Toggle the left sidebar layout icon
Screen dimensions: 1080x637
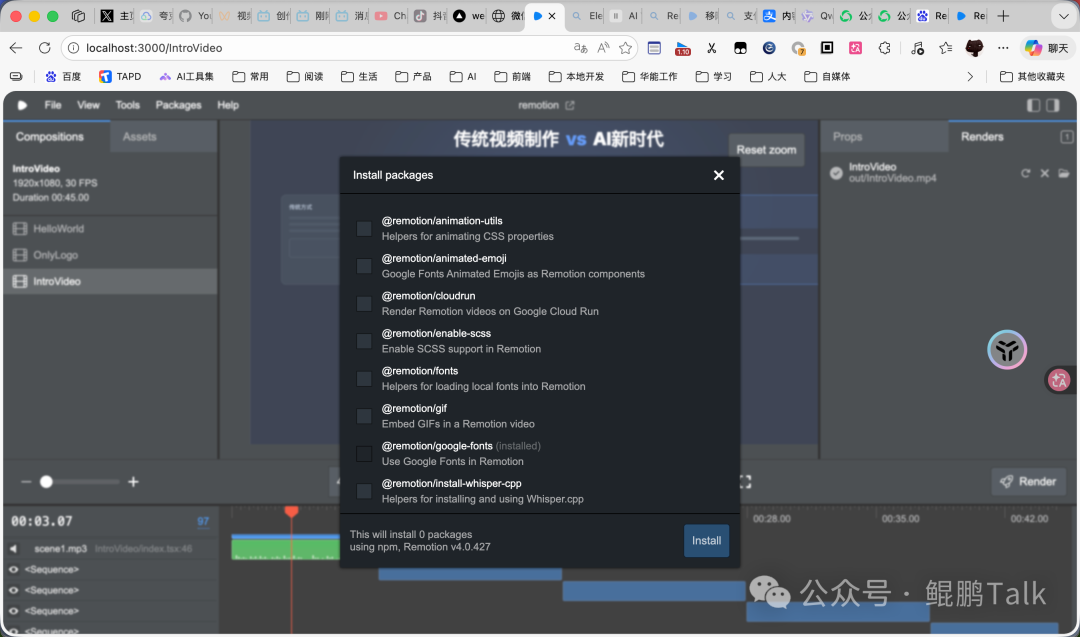click(x=1032, y=107)
